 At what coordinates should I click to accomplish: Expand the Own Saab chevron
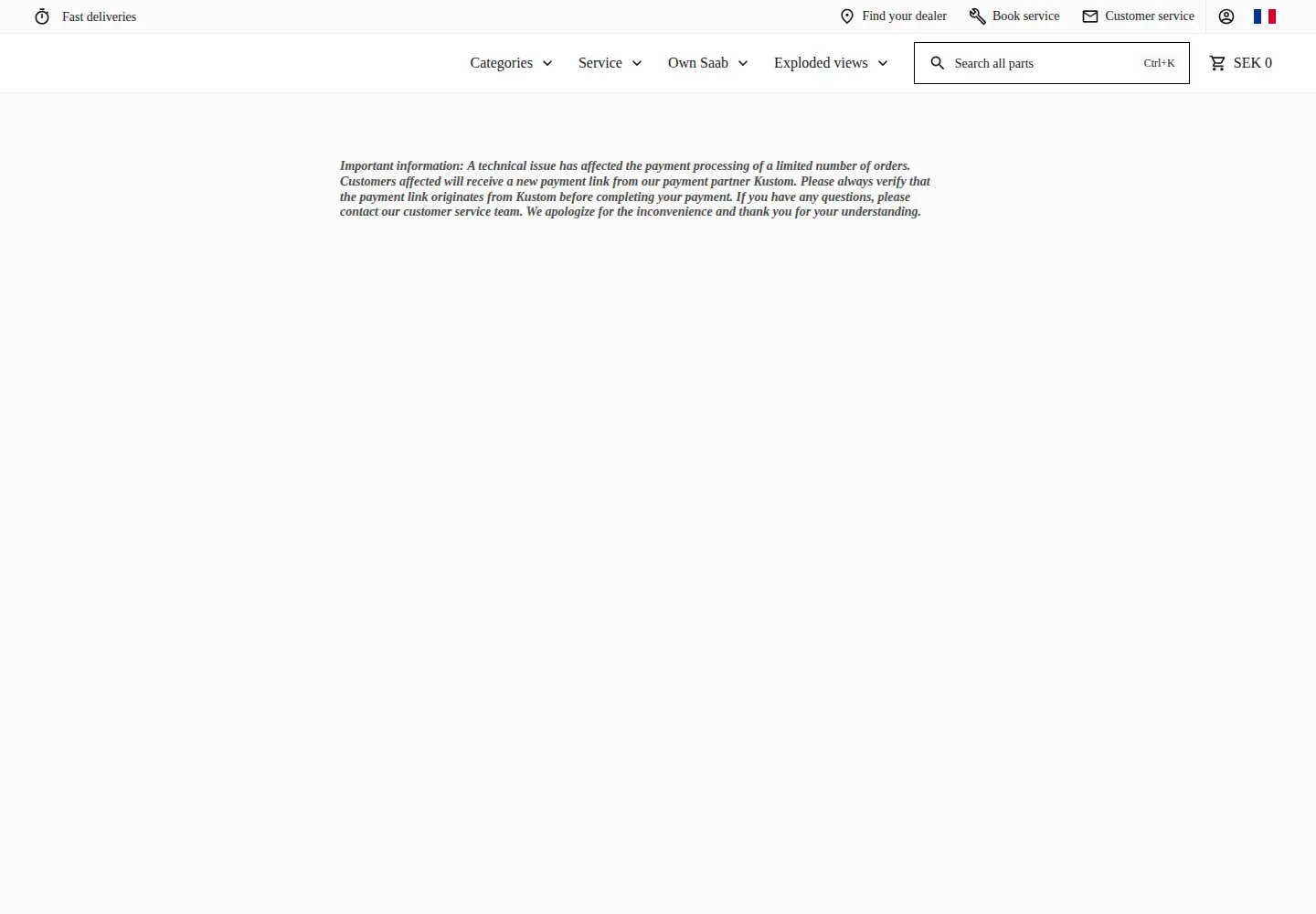(x=743, y=63)
